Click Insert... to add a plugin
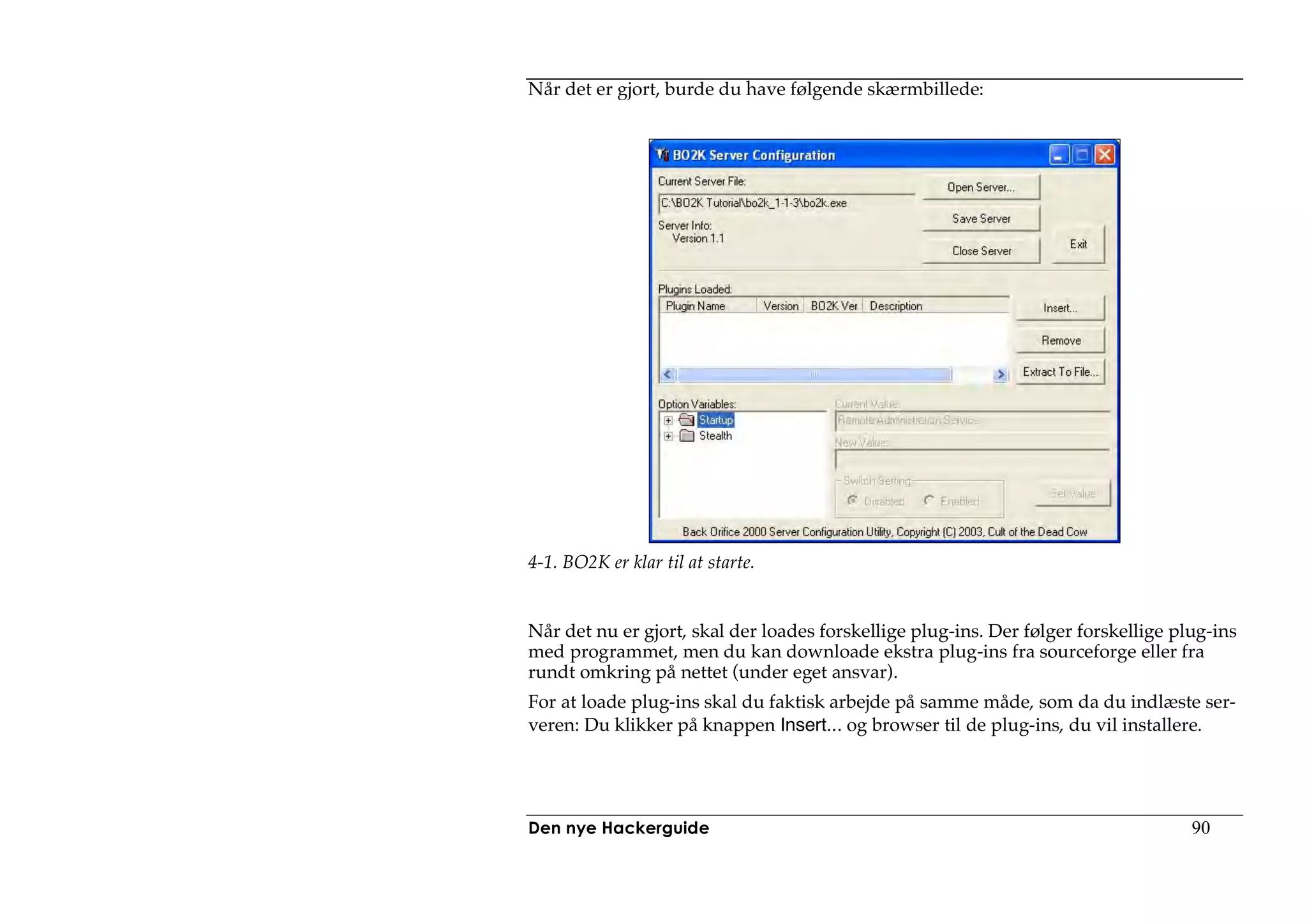1307x924 pixels. [1060, 308]
